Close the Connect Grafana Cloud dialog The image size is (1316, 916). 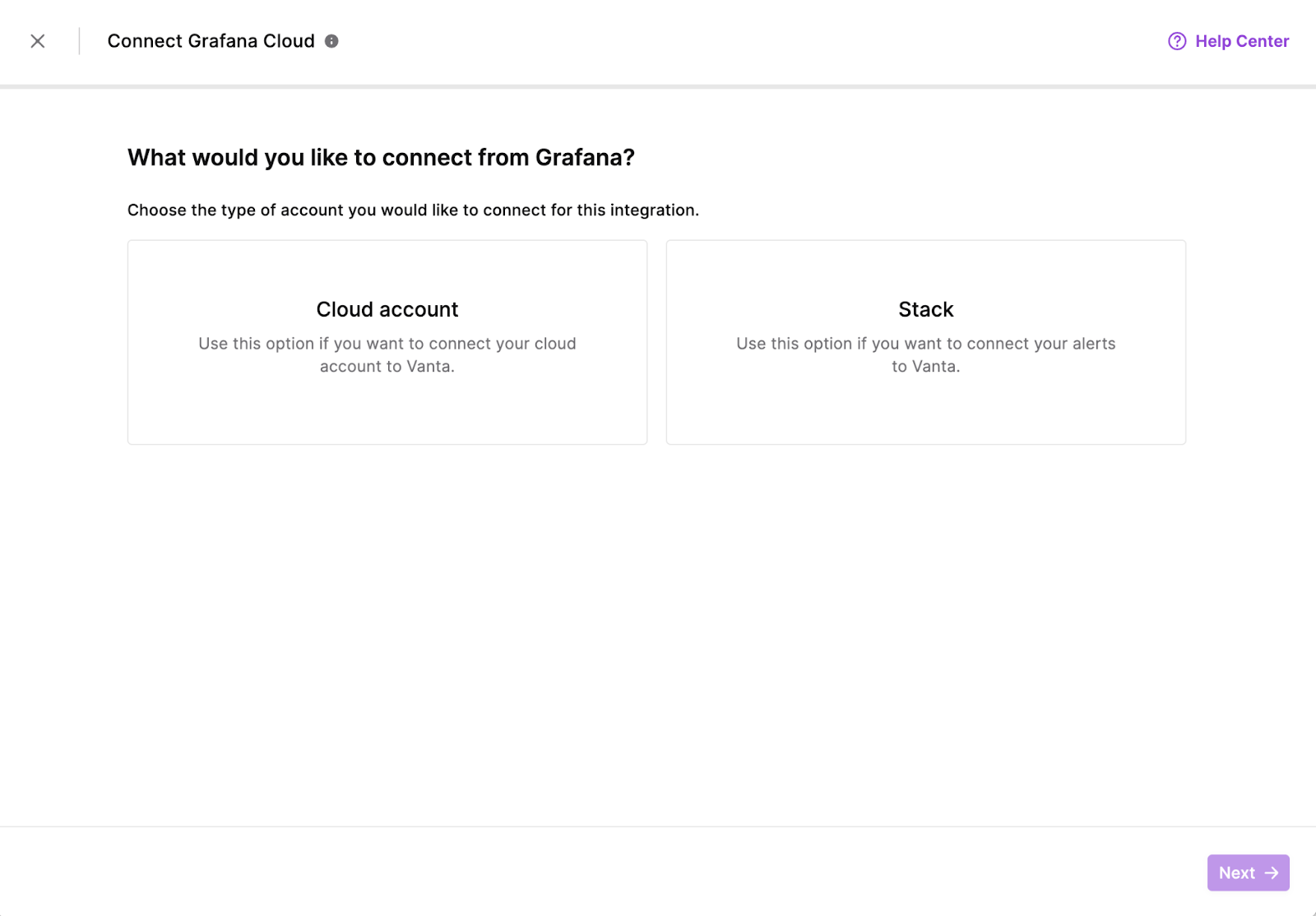[38, 41]
